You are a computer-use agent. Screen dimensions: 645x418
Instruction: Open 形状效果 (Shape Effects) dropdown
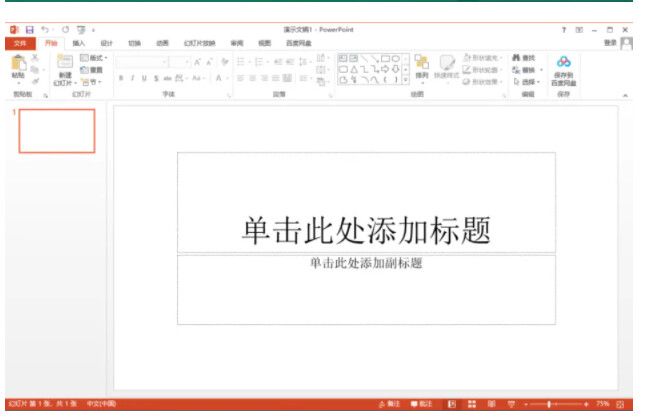[483, 82]
